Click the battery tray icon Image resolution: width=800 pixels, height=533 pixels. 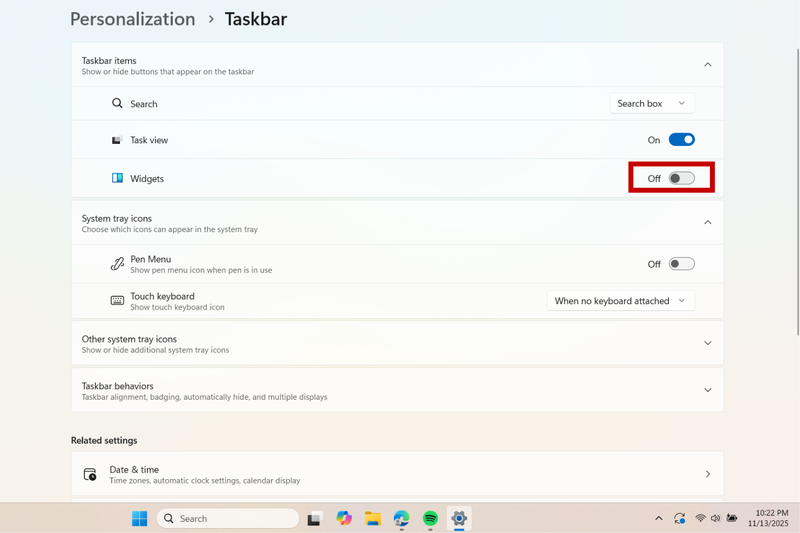pos(732,518)
